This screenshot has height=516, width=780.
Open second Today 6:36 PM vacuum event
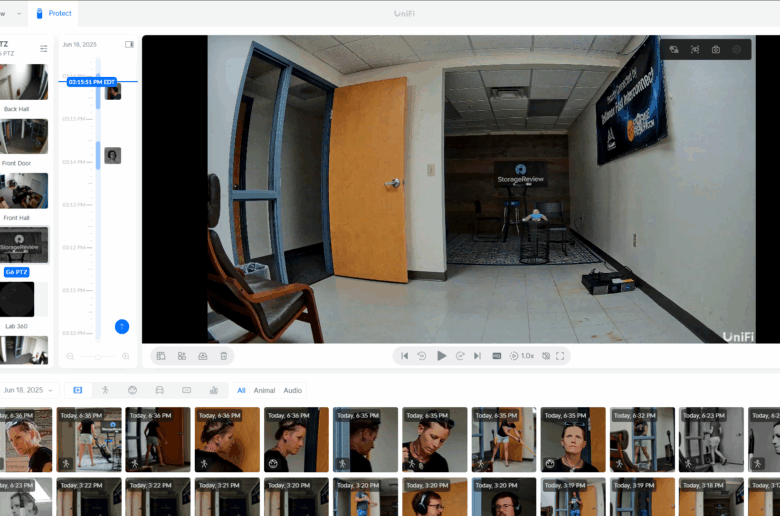tap(89, 439)
